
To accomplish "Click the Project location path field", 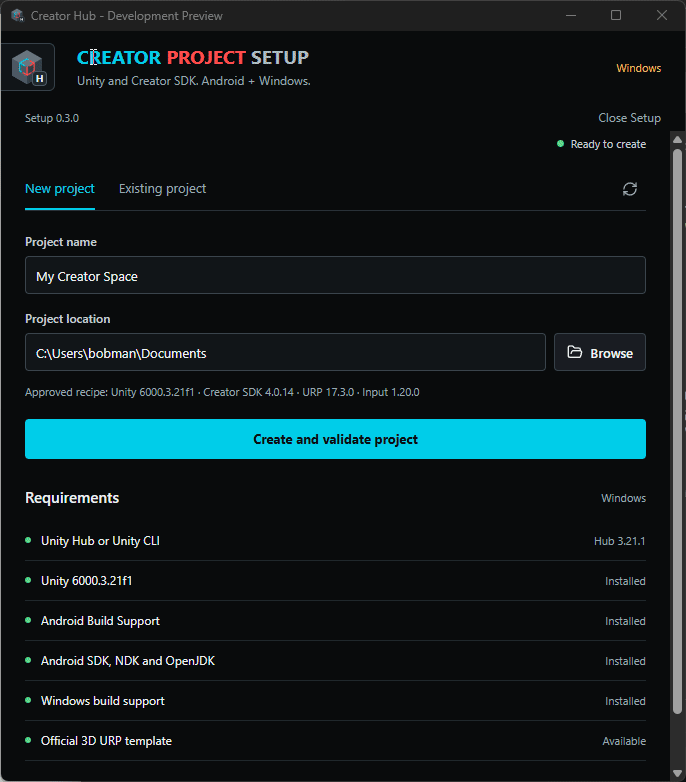I will (x=285, y=352).
